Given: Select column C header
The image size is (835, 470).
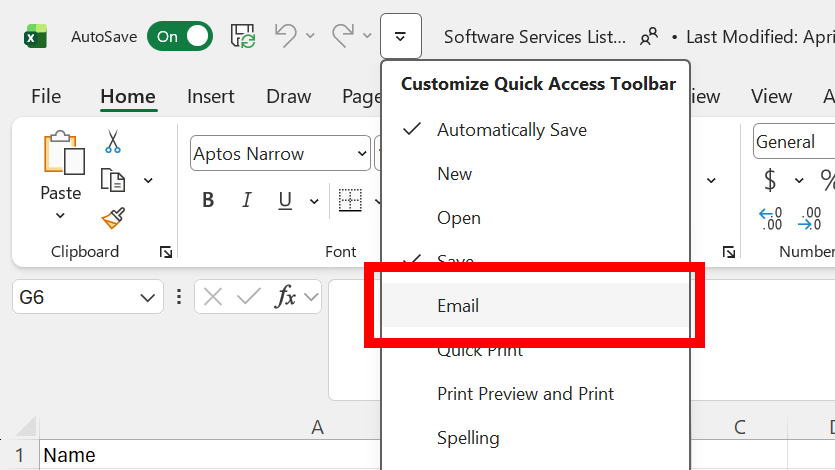Looking at the screenshot, I should 739,427.
